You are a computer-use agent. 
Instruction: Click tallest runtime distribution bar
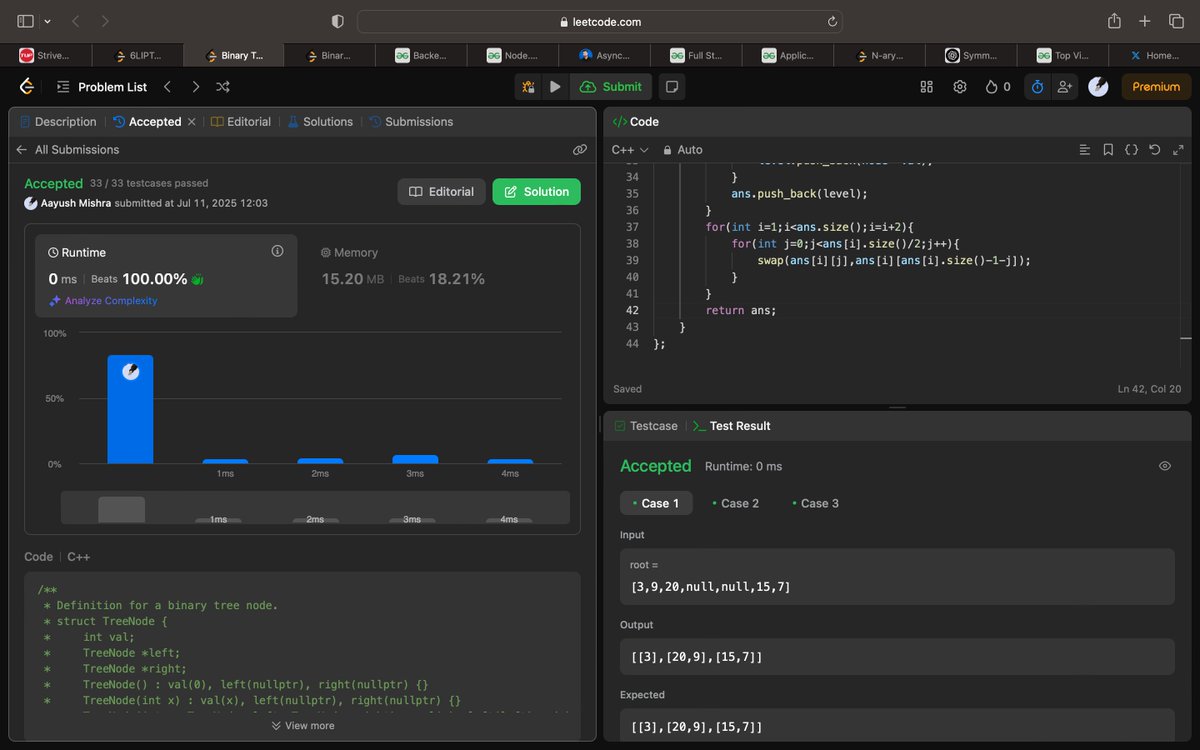coord(130,409)
